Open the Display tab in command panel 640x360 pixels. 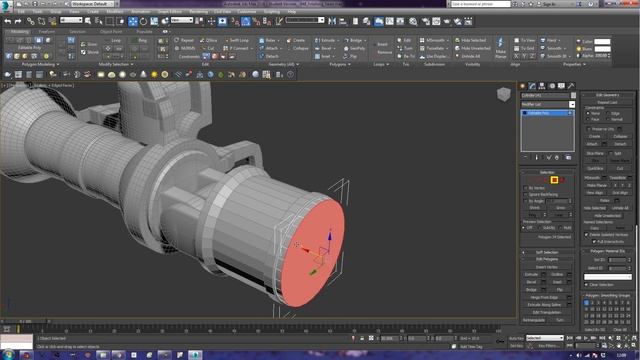[x=562, y=86]
